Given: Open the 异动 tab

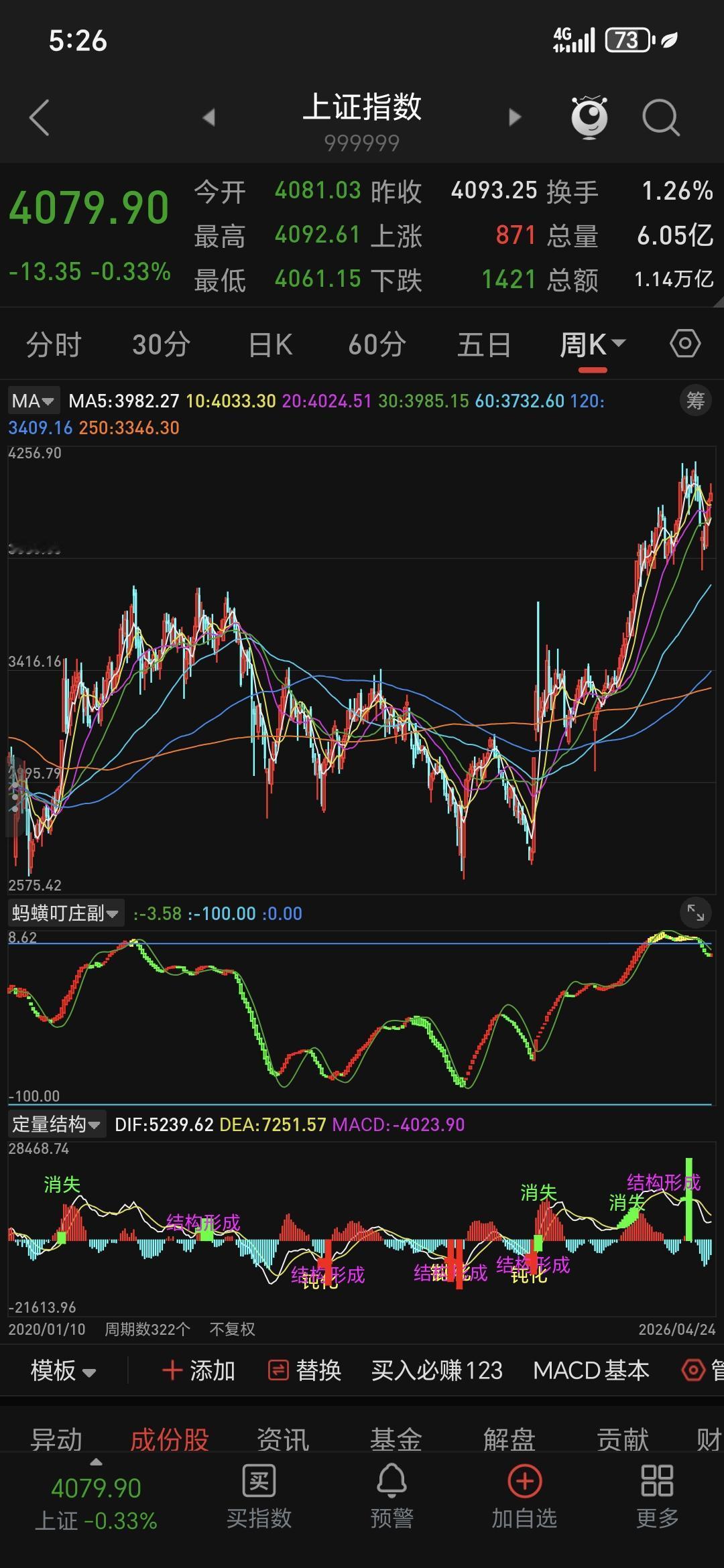Looking at the screenshot, I should [x=56, y=1439].
